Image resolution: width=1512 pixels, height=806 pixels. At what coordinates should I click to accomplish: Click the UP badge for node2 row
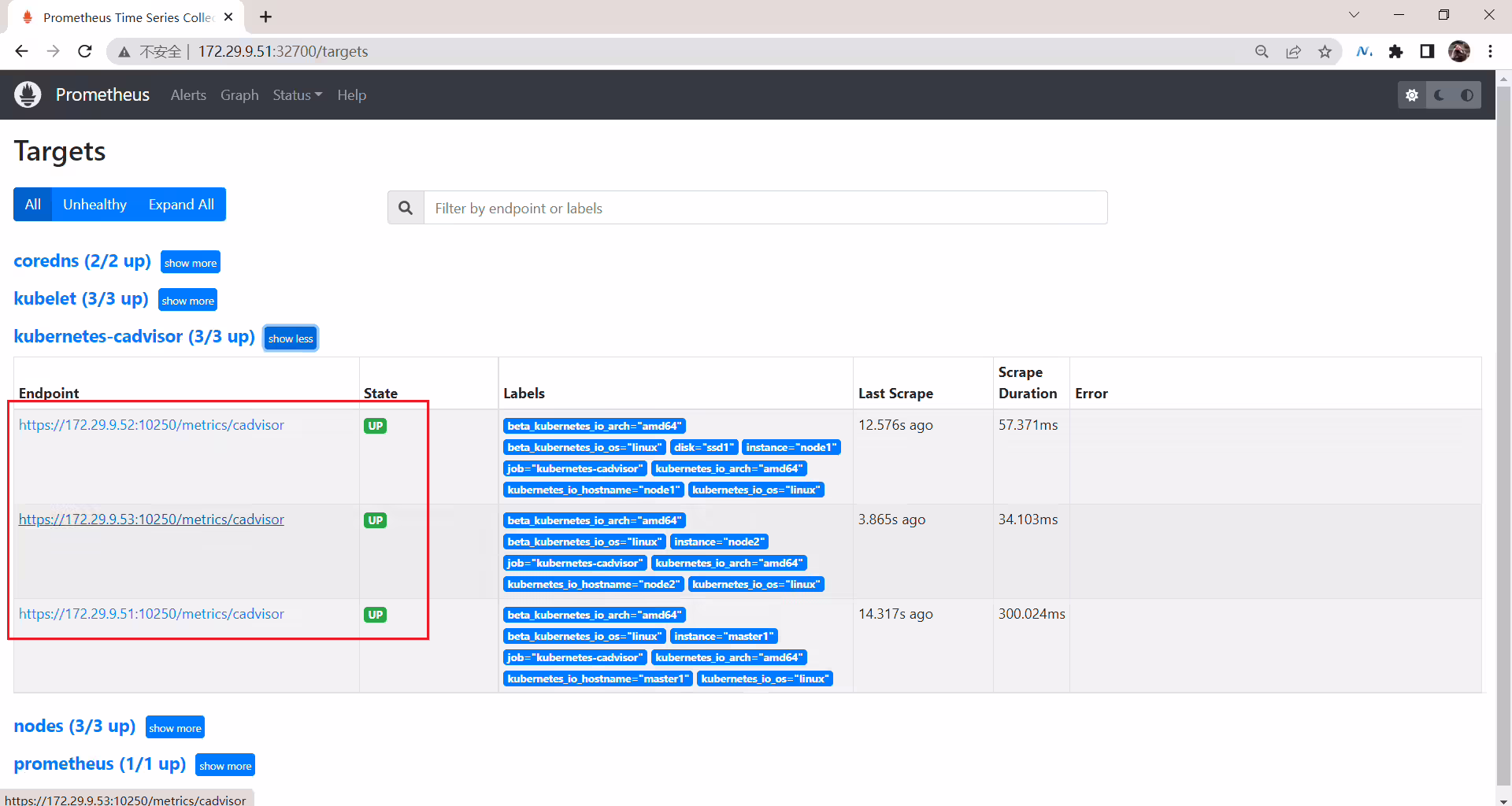[x=375, y=520]
